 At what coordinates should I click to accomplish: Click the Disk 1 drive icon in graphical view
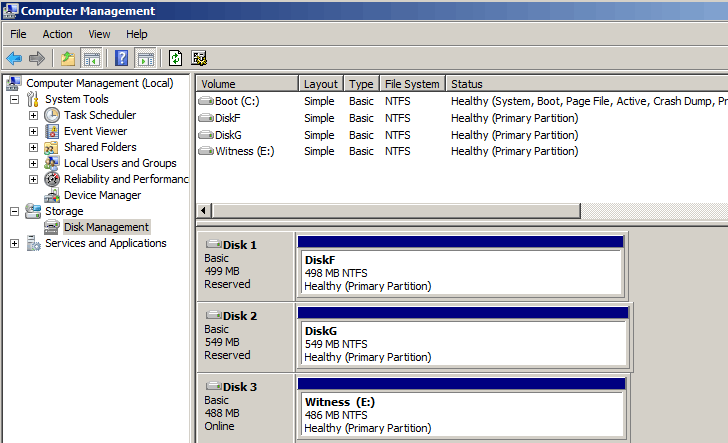214,244
